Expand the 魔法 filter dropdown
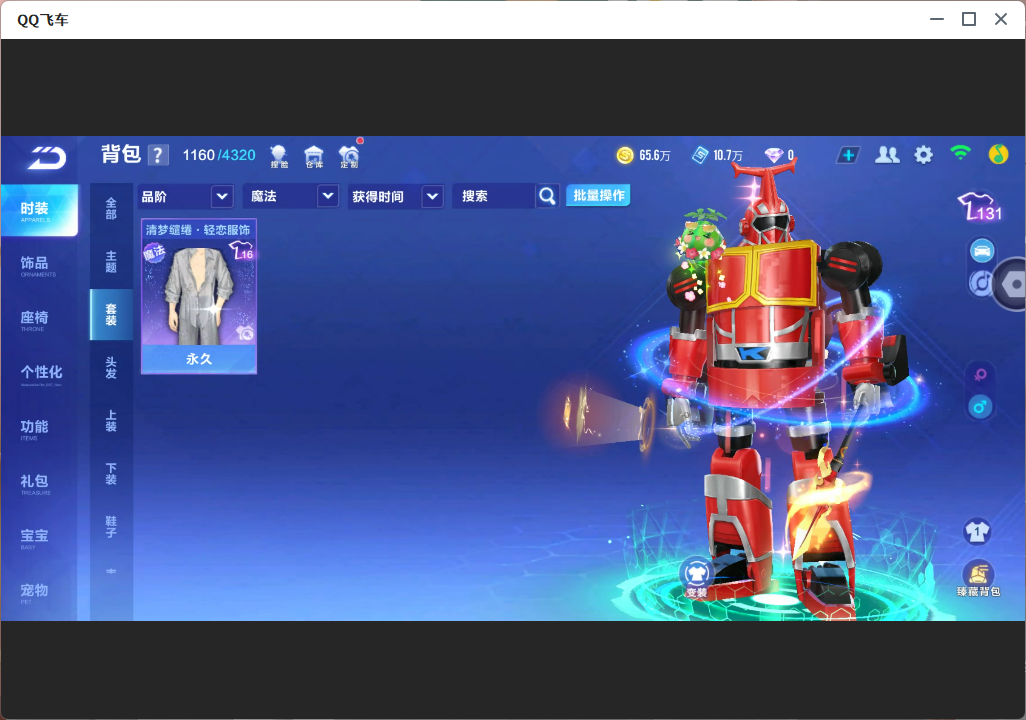This screenshot has width=1026, height=720. pos(328,196)
